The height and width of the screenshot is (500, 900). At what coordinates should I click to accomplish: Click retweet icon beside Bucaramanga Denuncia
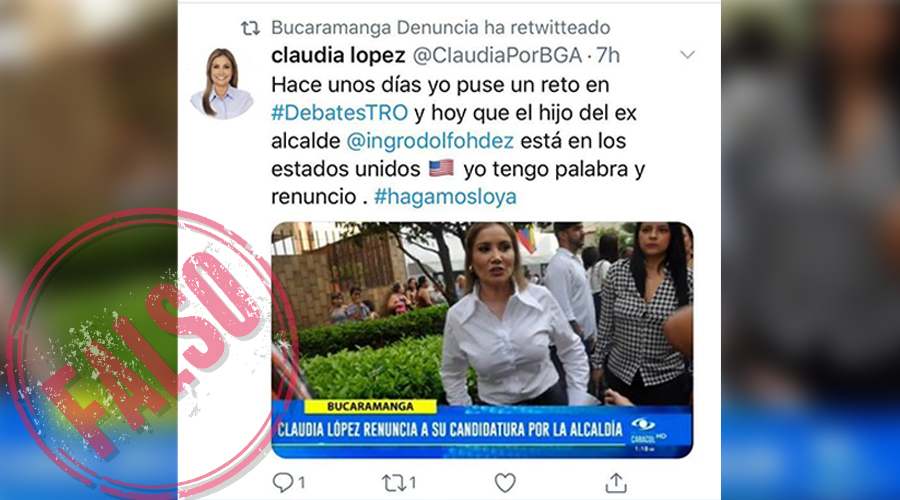(x=250, y=28)
